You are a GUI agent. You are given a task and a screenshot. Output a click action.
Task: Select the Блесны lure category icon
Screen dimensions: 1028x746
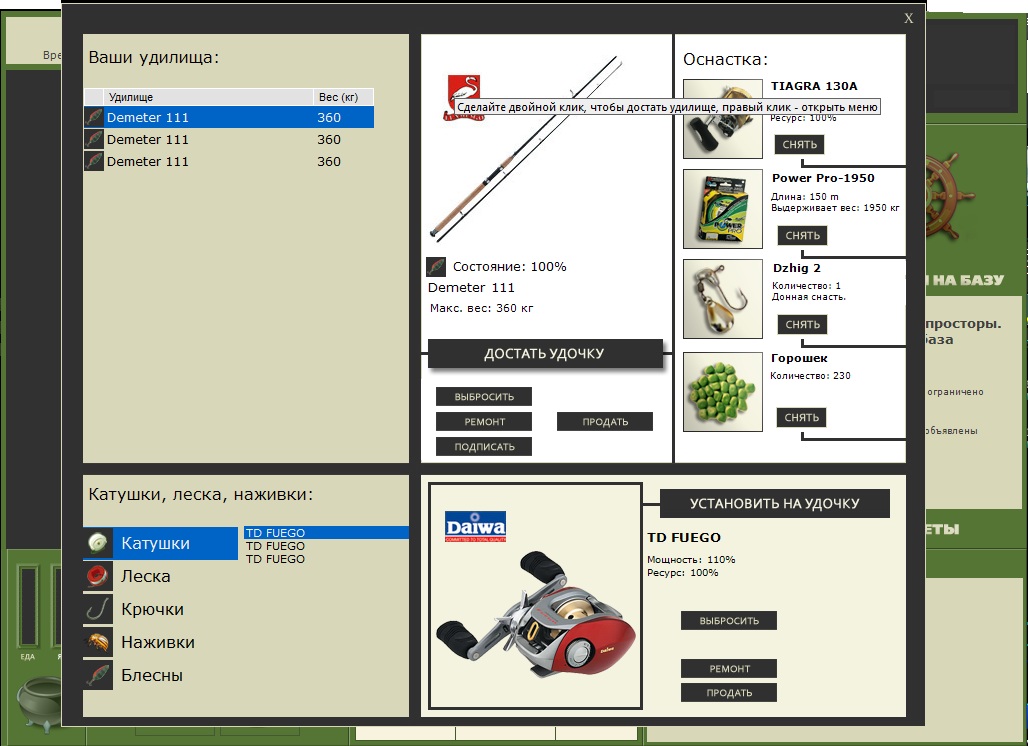98,675
